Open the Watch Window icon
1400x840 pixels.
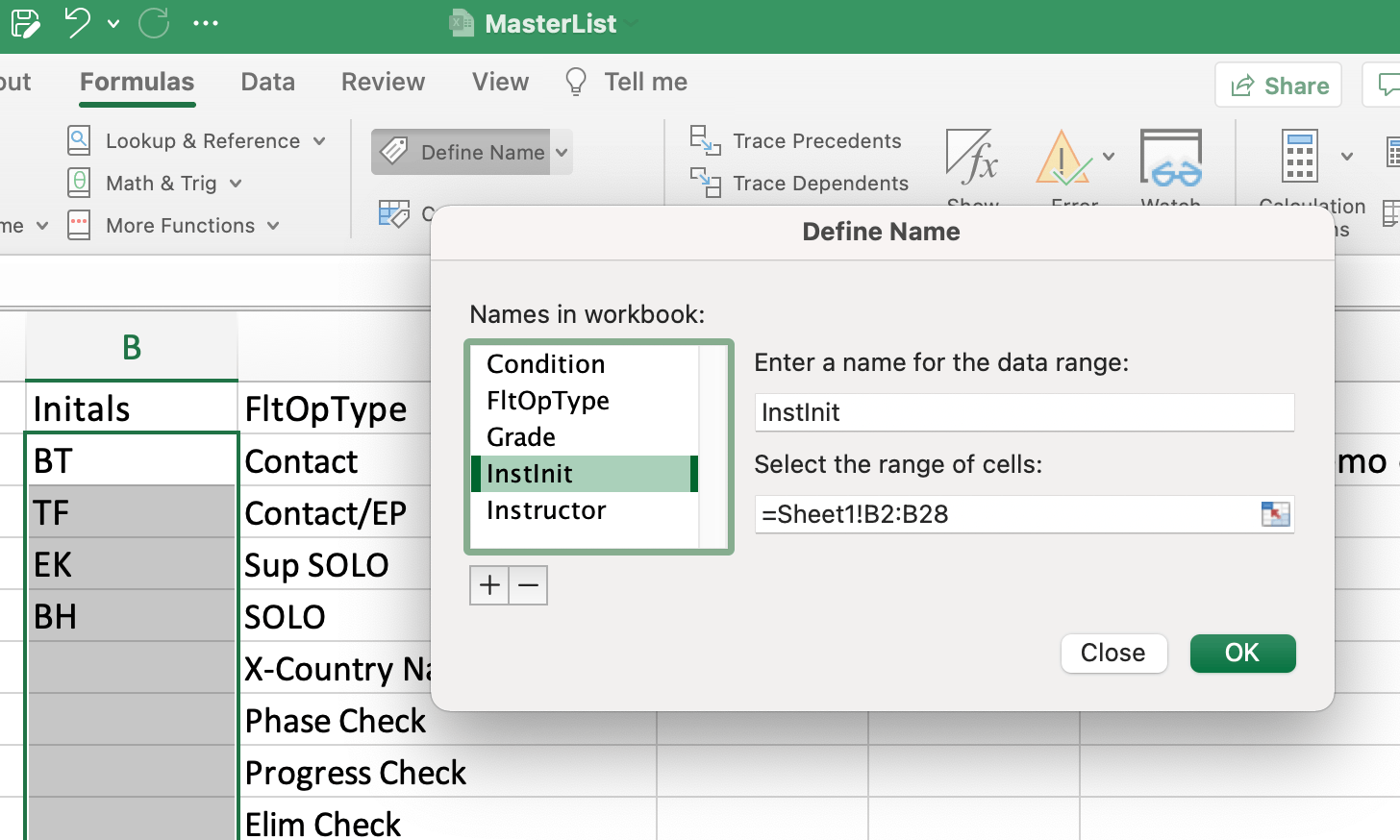coord(1170,159)
